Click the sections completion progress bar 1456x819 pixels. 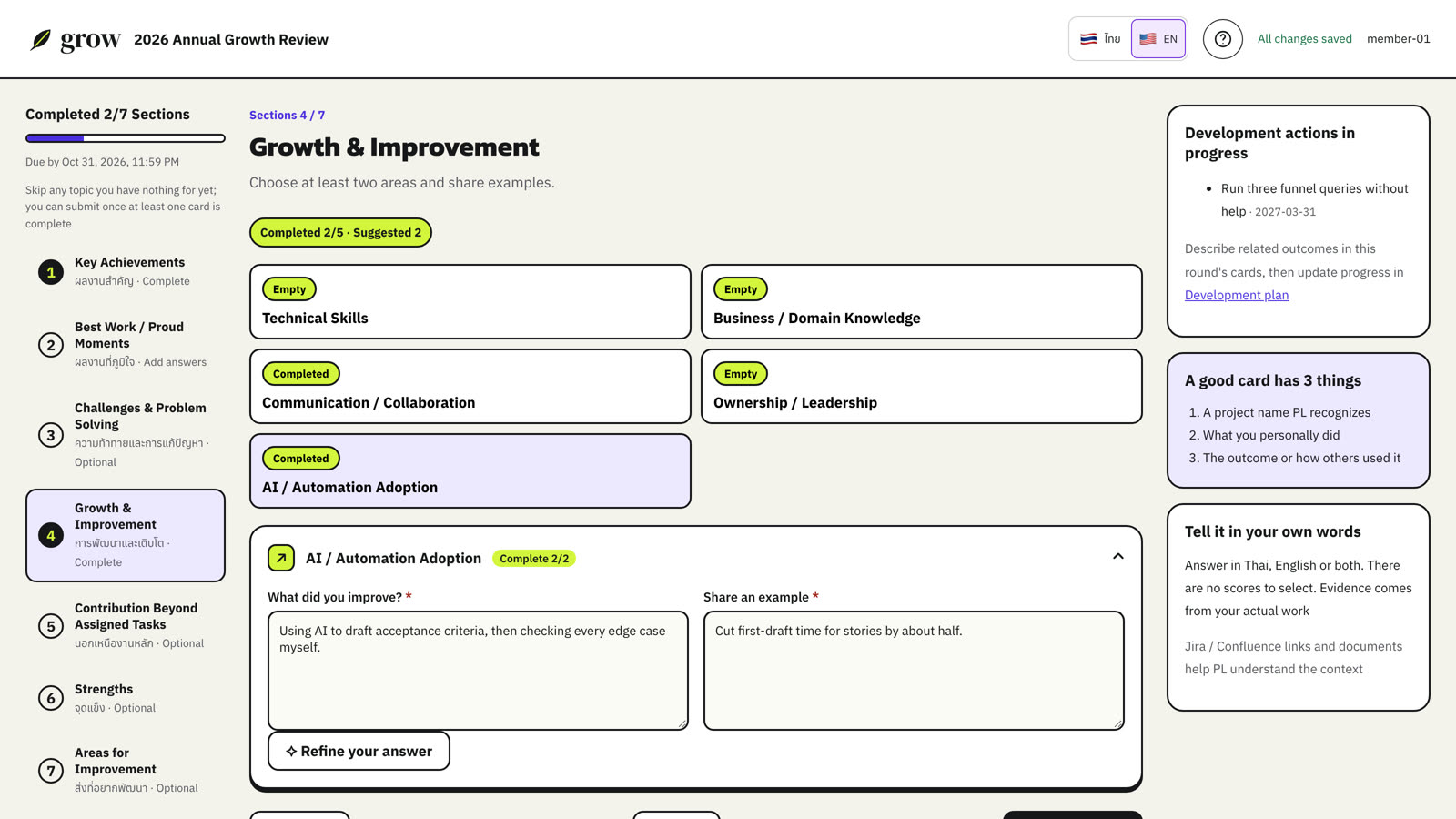pyautogui.click(x=126, y=138)
